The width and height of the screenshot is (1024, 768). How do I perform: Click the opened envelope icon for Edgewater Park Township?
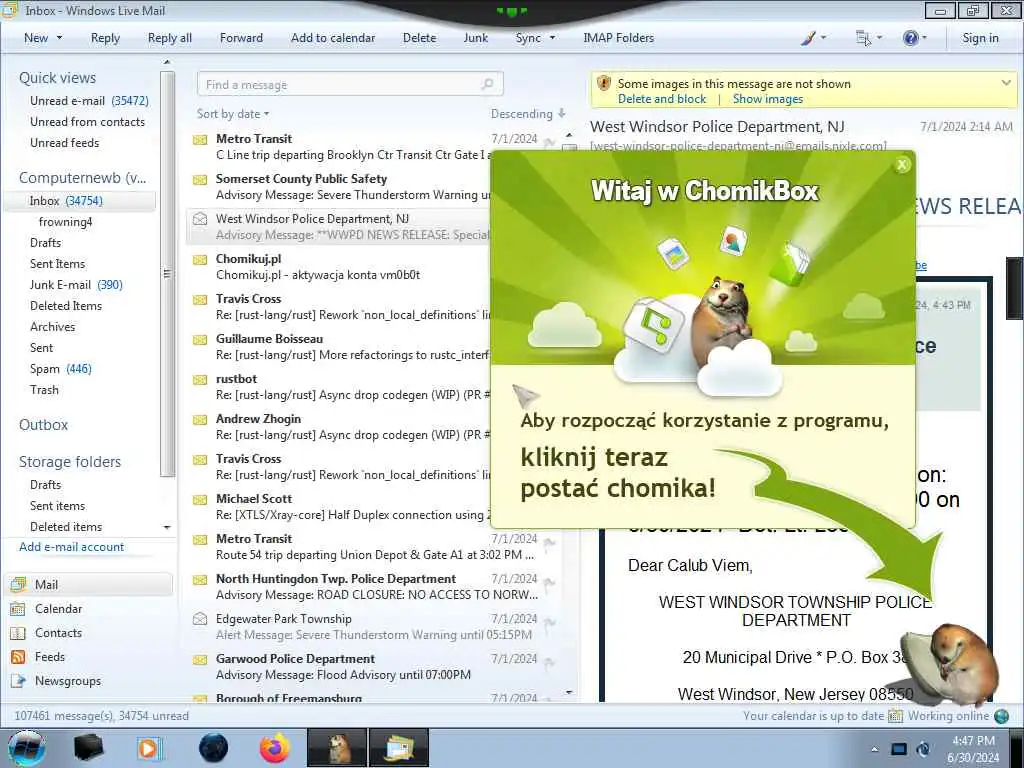[x=200, y=618]
